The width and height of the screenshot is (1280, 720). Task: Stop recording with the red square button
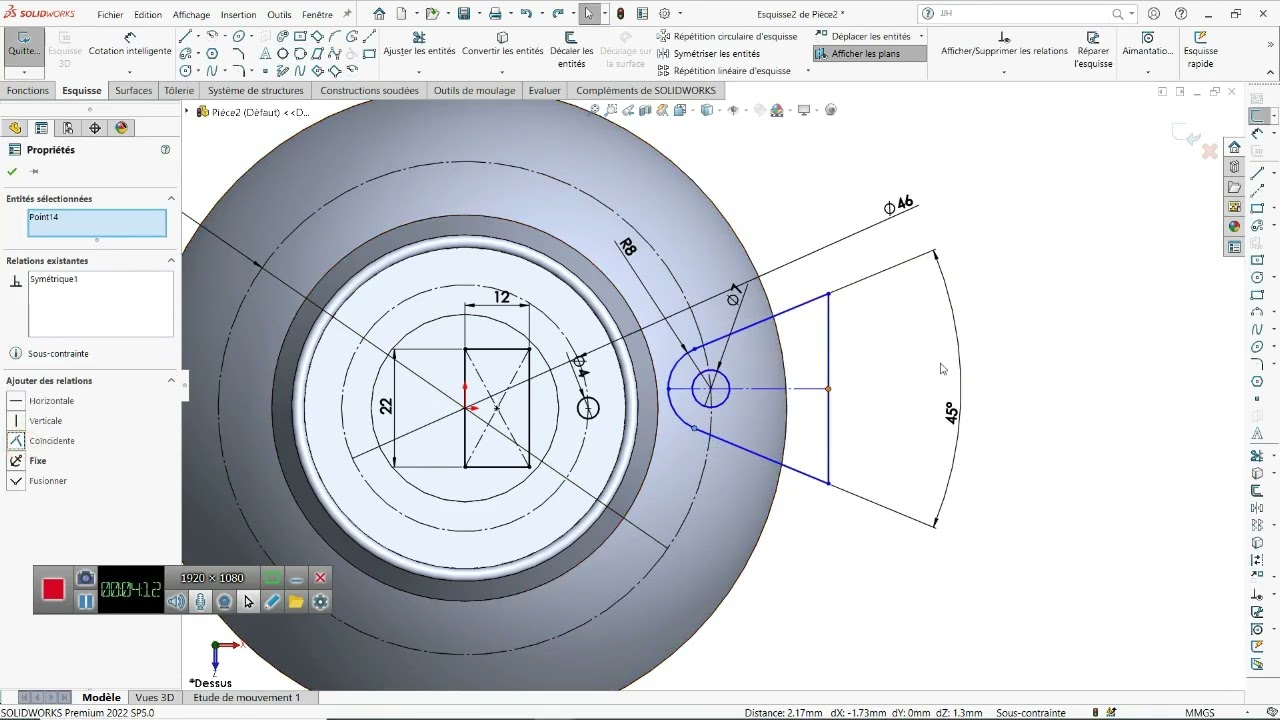tap(53, 590)
